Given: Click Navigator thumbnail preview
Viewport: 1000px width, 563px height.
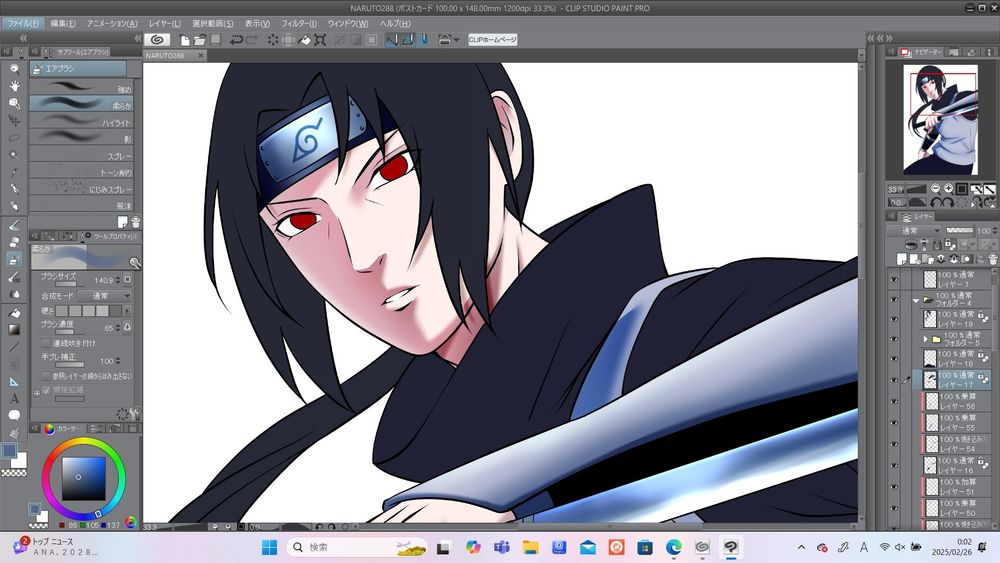Looking at the screenshot, I should tap(940, 119).
